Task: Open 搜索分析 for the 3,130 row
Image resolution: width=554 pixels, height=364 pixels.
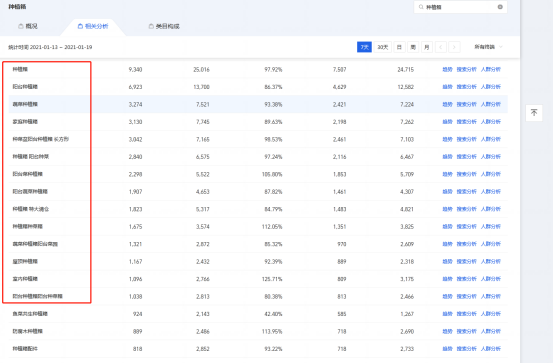Action: [466, 122]
